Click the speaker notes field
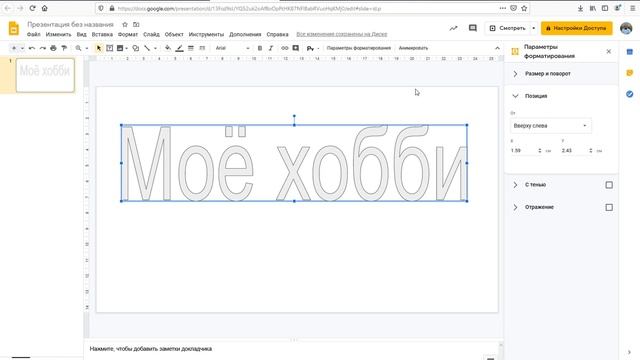Viewport: 640px width, 360px height. [291, 349]
